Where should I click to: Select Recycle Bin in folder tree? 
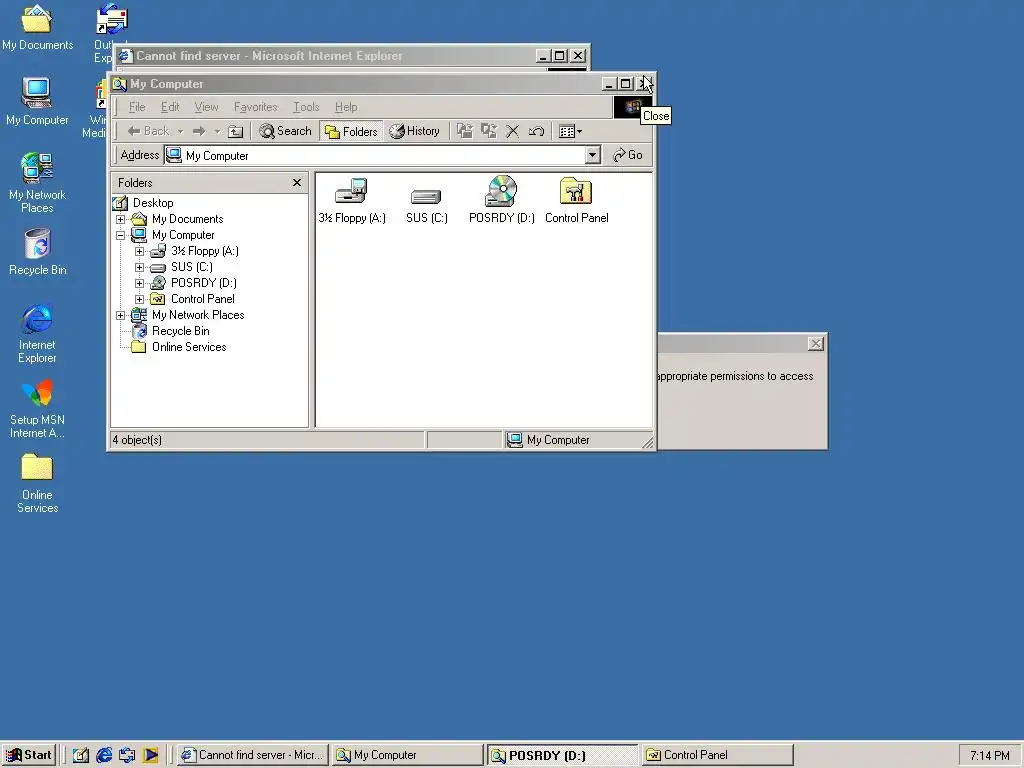point(180,331)
